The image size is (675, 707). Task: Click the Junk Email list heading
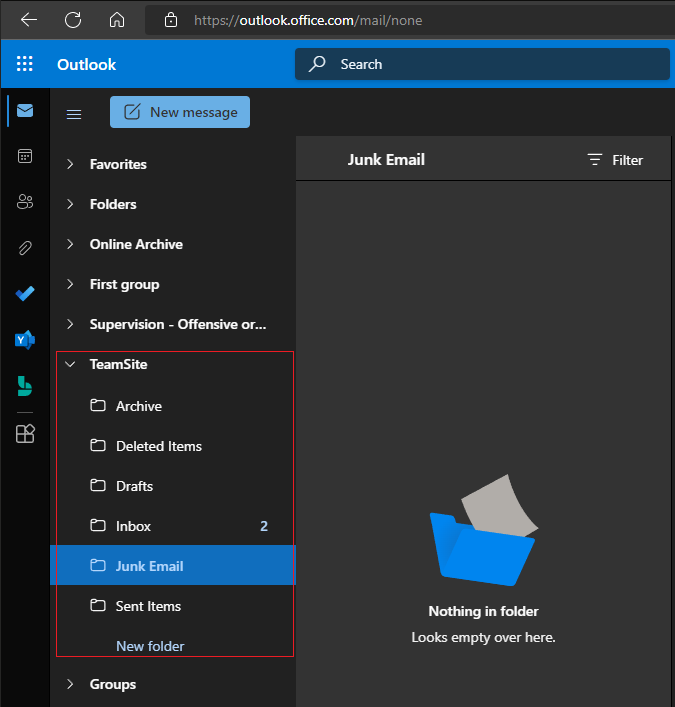(x=386, y=160)
